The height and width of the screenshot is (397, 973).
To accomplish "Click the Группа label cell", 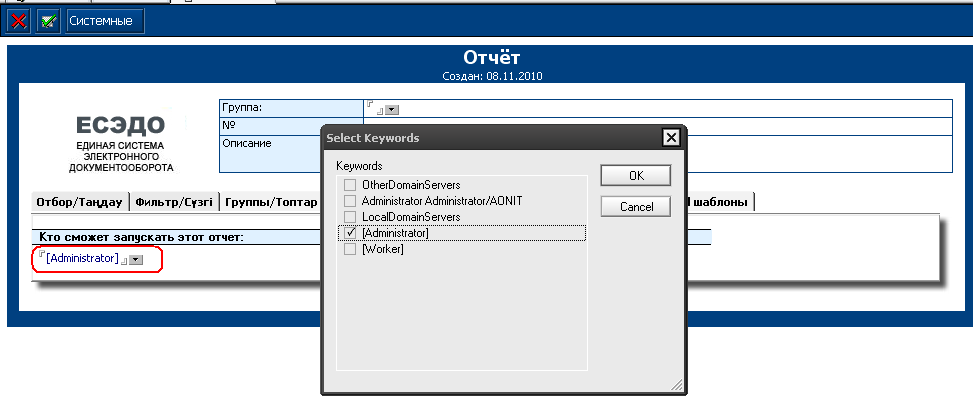I will point(291,108).
